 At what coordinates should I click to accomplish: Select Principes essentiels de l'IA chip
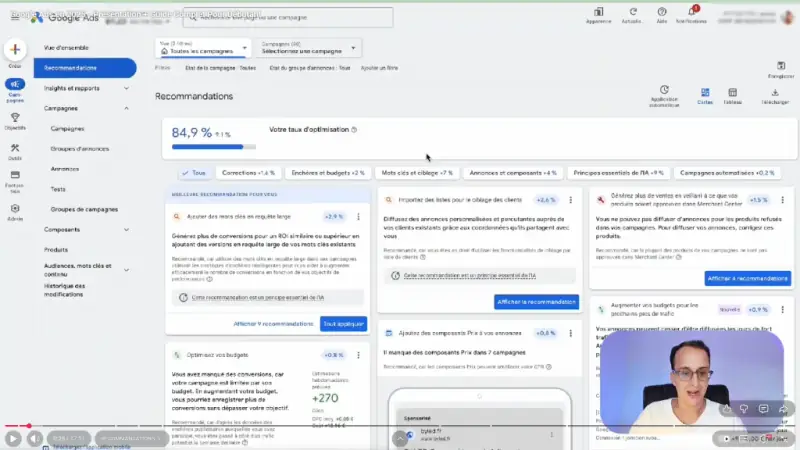tap(618, 173)
